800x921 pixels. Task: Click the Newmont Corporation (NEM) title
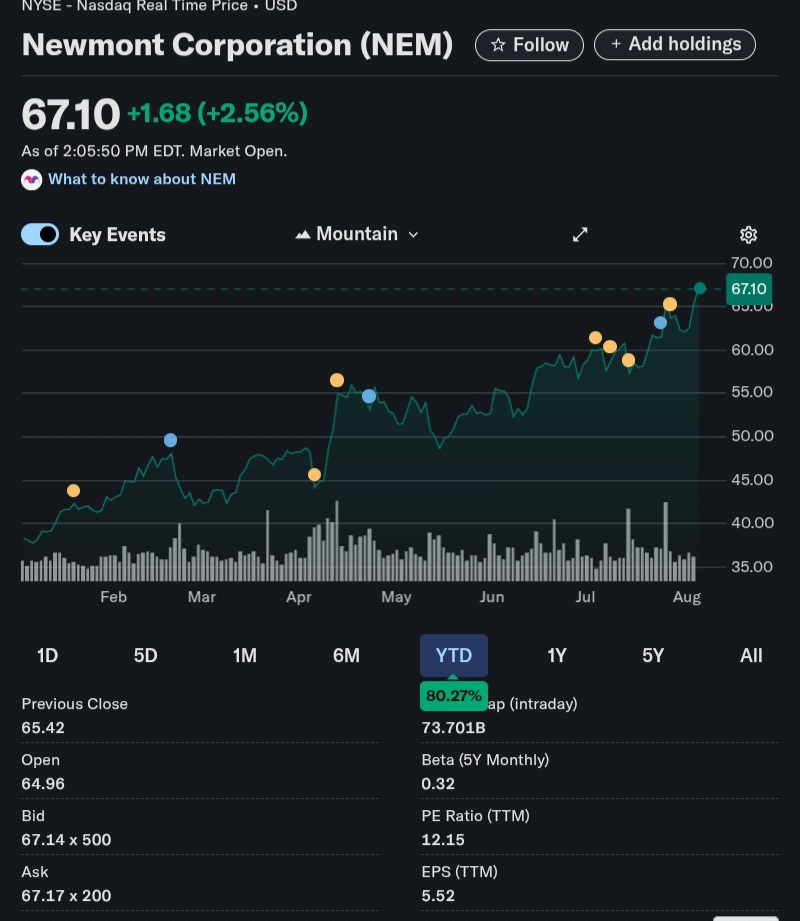[x=237, y=45]
